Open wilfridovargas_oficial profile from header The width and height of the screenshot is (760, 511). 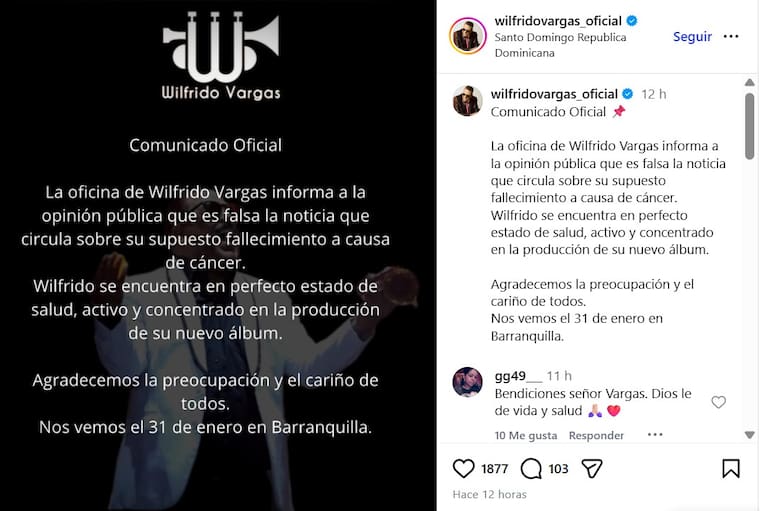[x=558, y=21]
